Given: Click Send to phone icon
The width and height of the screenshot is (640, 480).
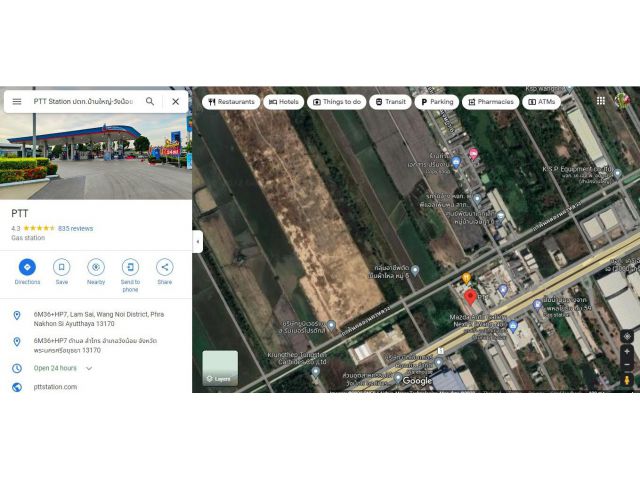Looking at the screenshot, I should [x=130, y=267].
